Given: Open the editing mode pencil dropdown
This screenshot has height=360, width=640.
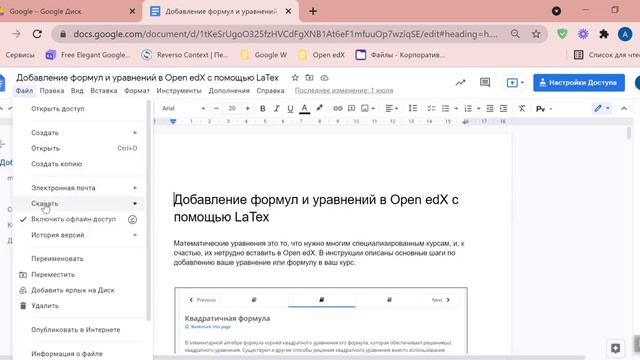Looking at the screenshot, I should pos(602,108).
